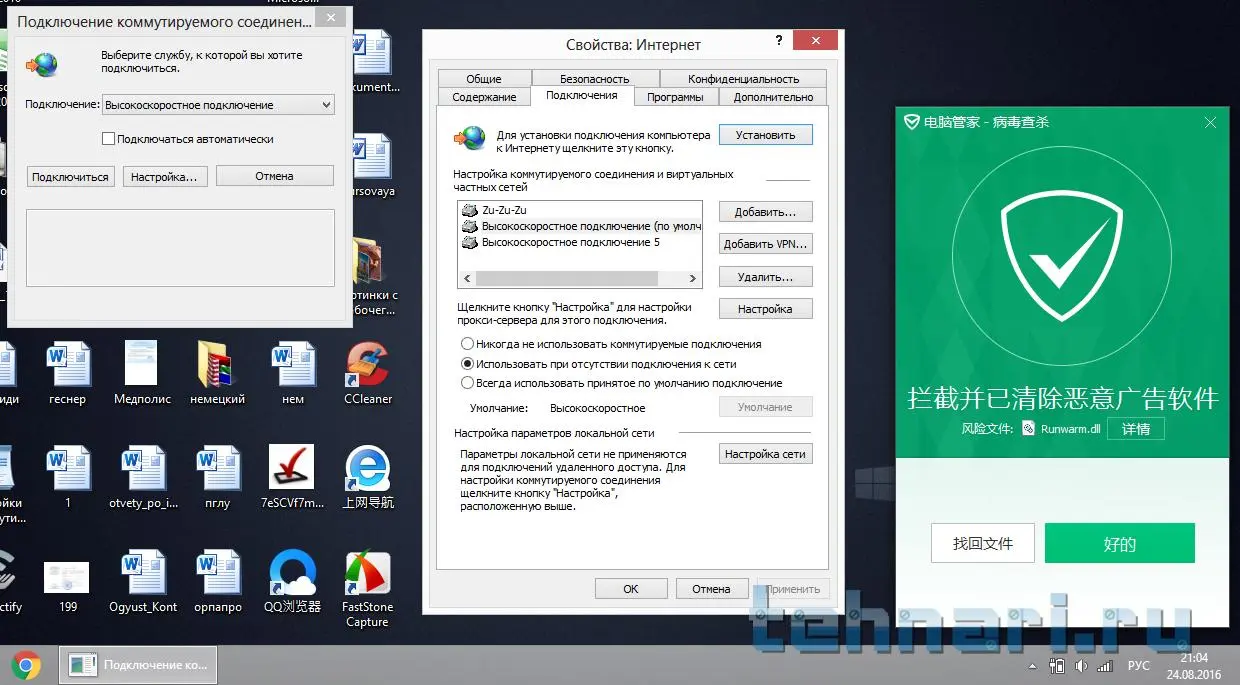Open the Содержание tab
The height and width of the screenshot is (685, 1240).
(484, 97)
